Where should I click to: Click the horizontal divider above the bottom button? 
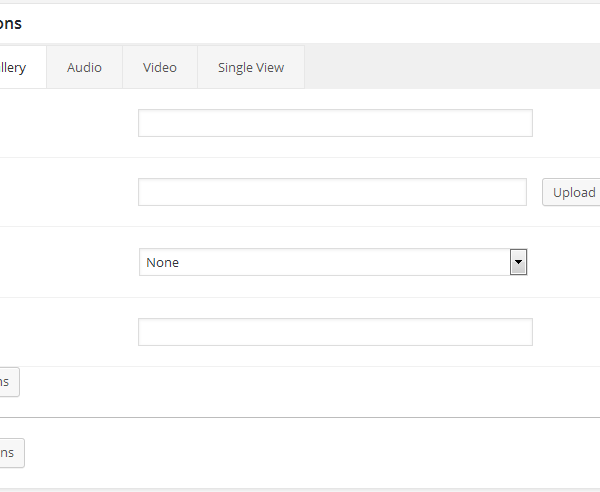(300, 417)
